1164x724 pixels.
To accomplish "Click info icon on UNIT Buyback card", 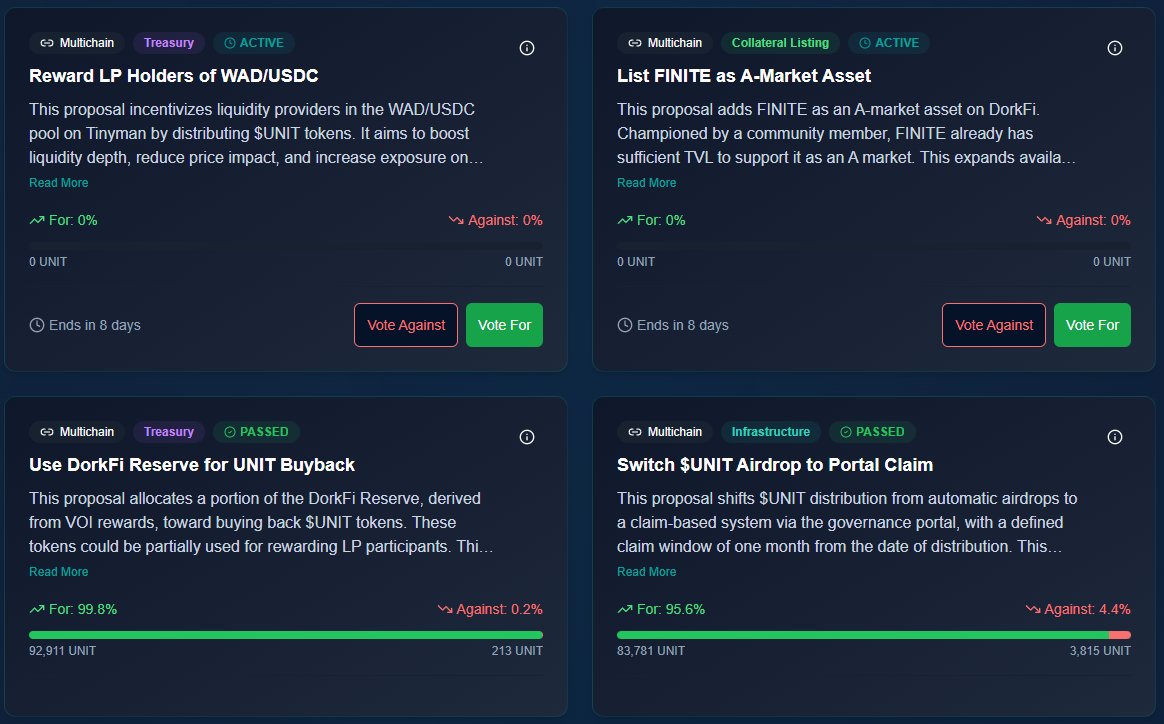I will [527, 437].
